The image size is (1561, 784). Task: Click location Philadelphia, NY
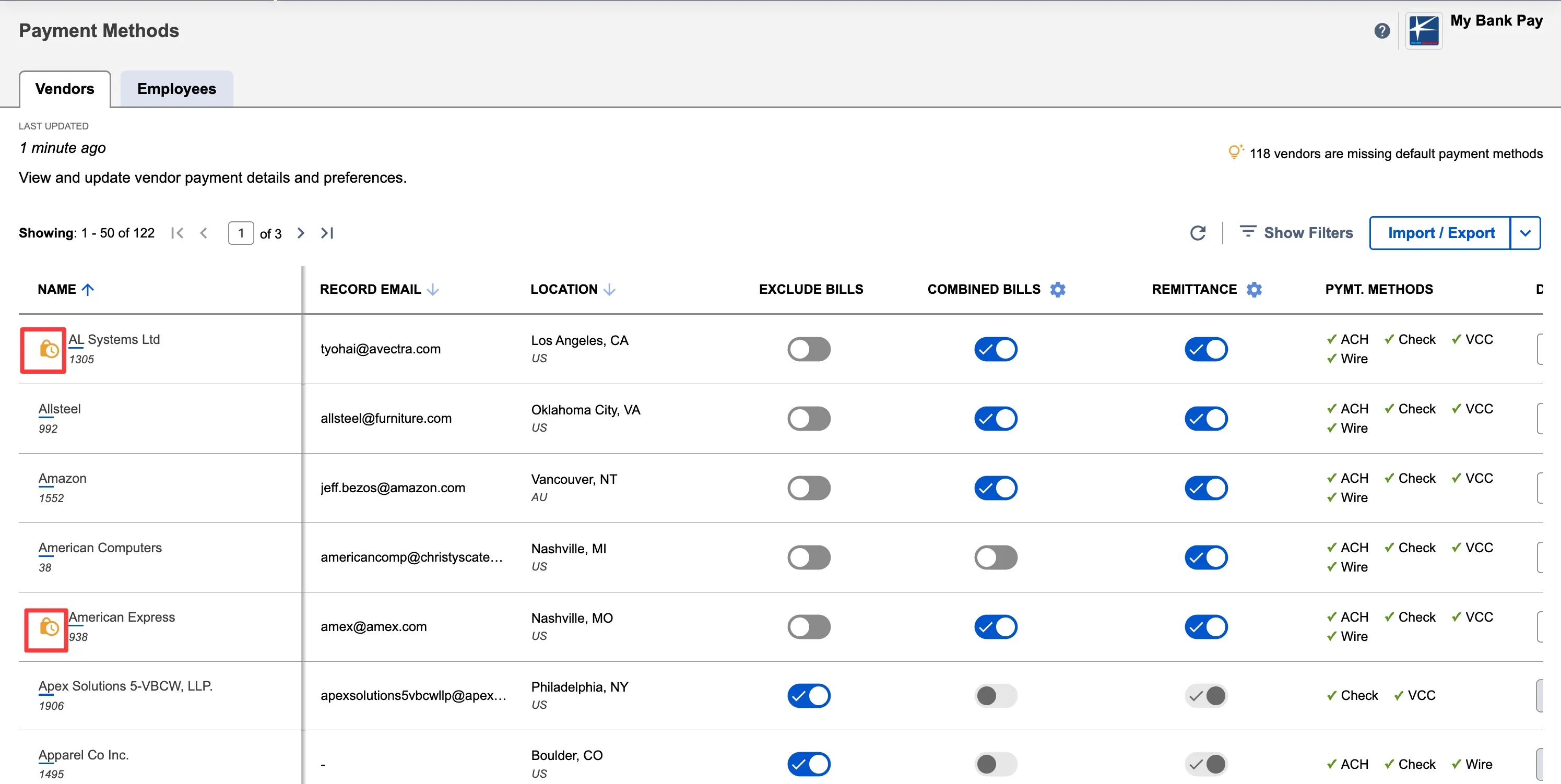point(580,687)
